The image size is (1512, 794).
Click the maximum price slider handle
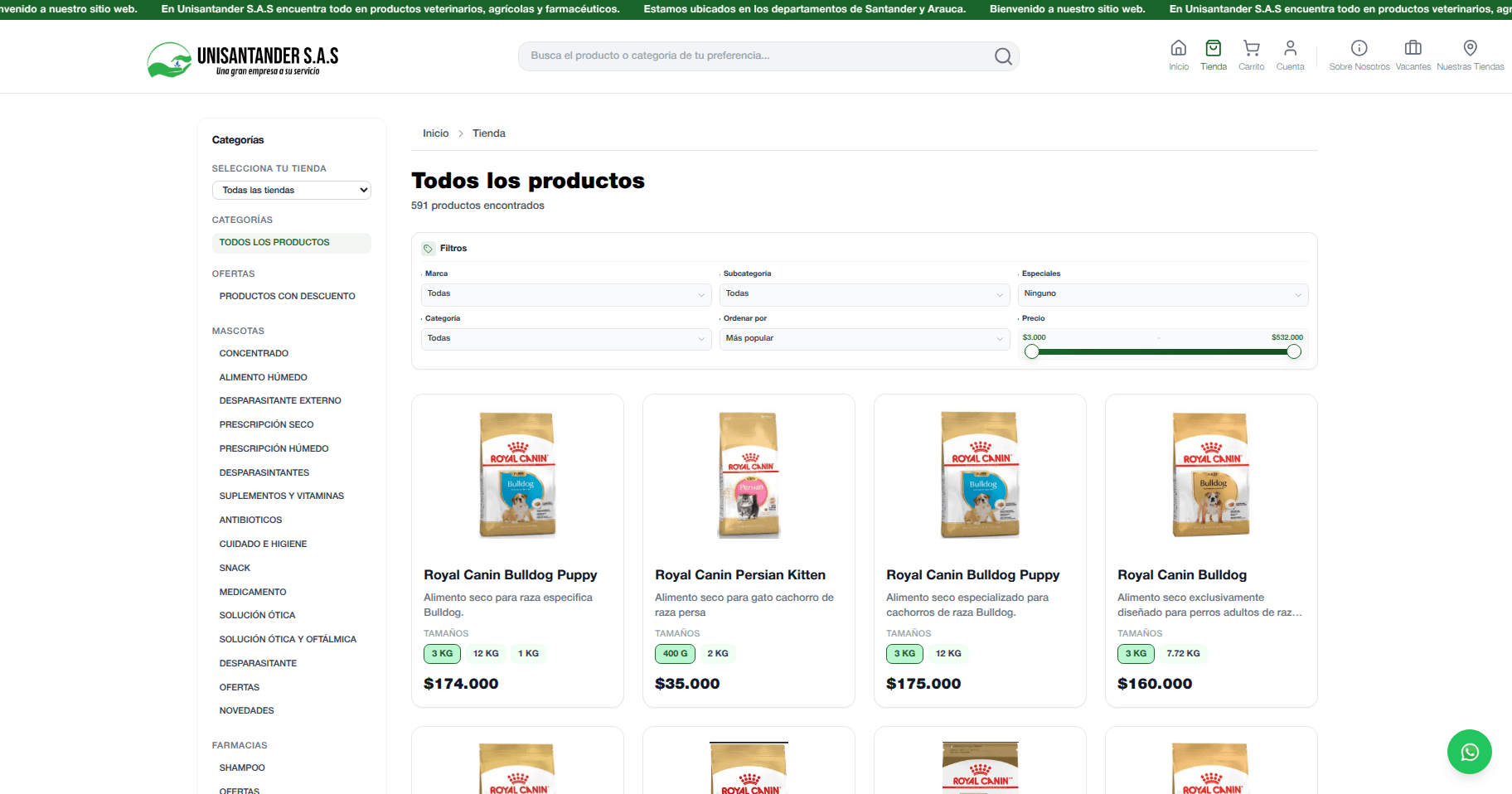pos(1294,351)
